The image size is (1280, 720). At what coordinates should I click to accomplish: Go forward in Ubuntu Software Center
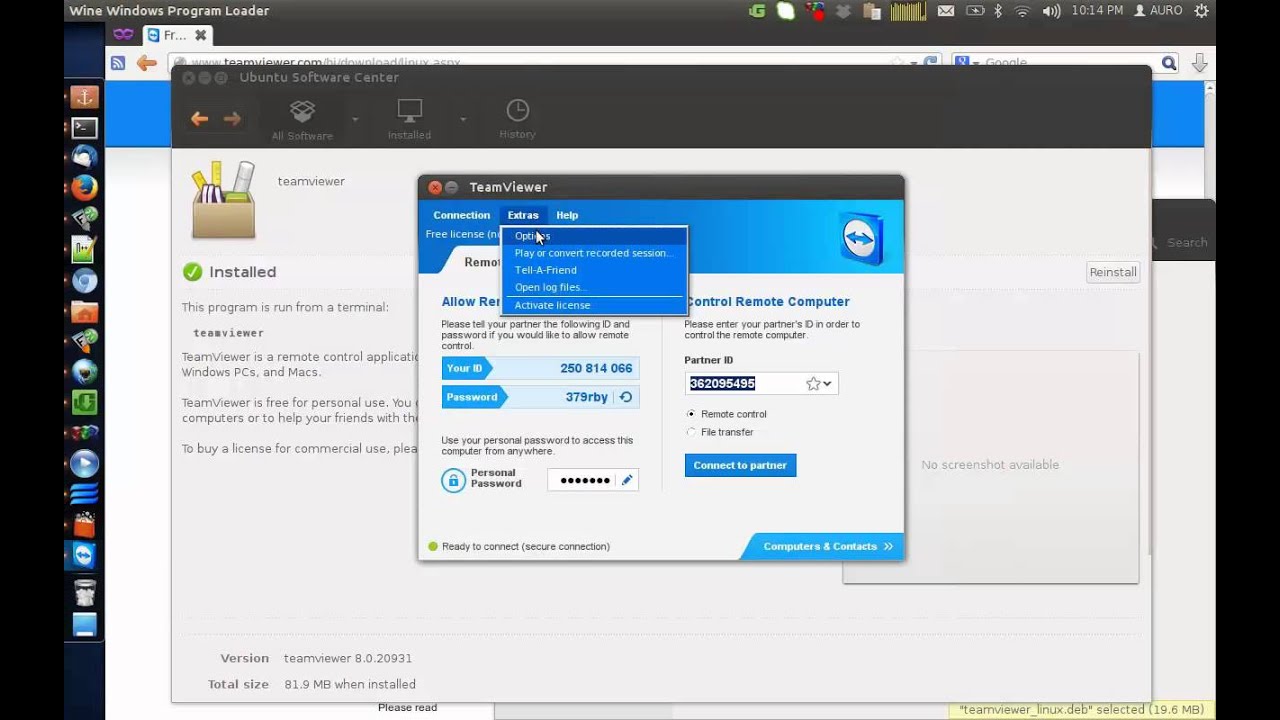coord(232,119)
